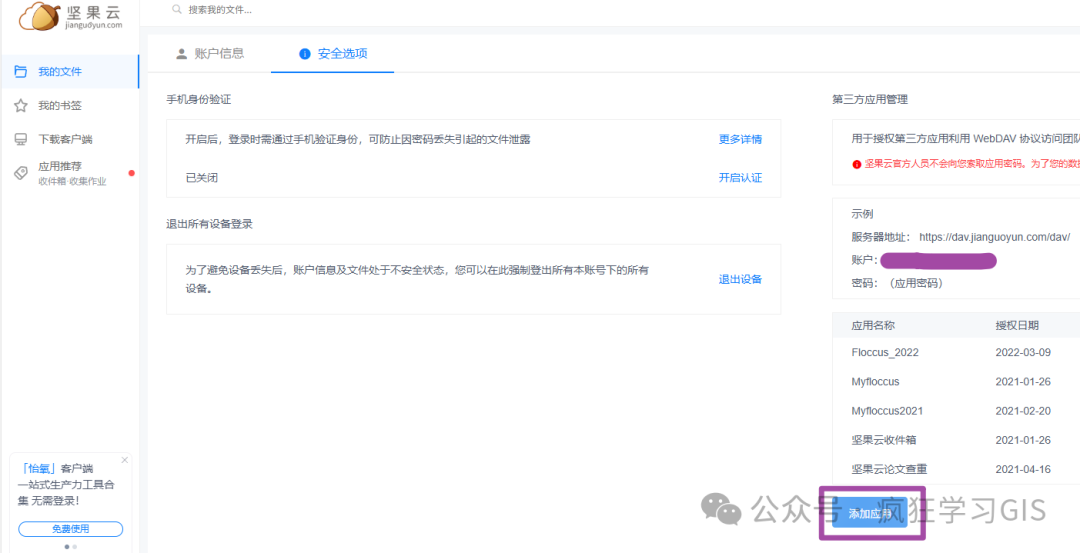The height and width of the screenshot is (553, 1080).
Task: Switch to the 安全选项 tab
Action: 333,54
